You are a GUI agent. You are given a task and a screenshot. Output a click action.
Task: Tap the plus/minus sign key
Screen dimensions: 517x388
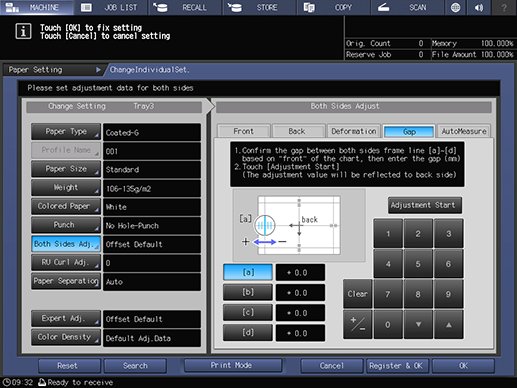click(357, 324)
